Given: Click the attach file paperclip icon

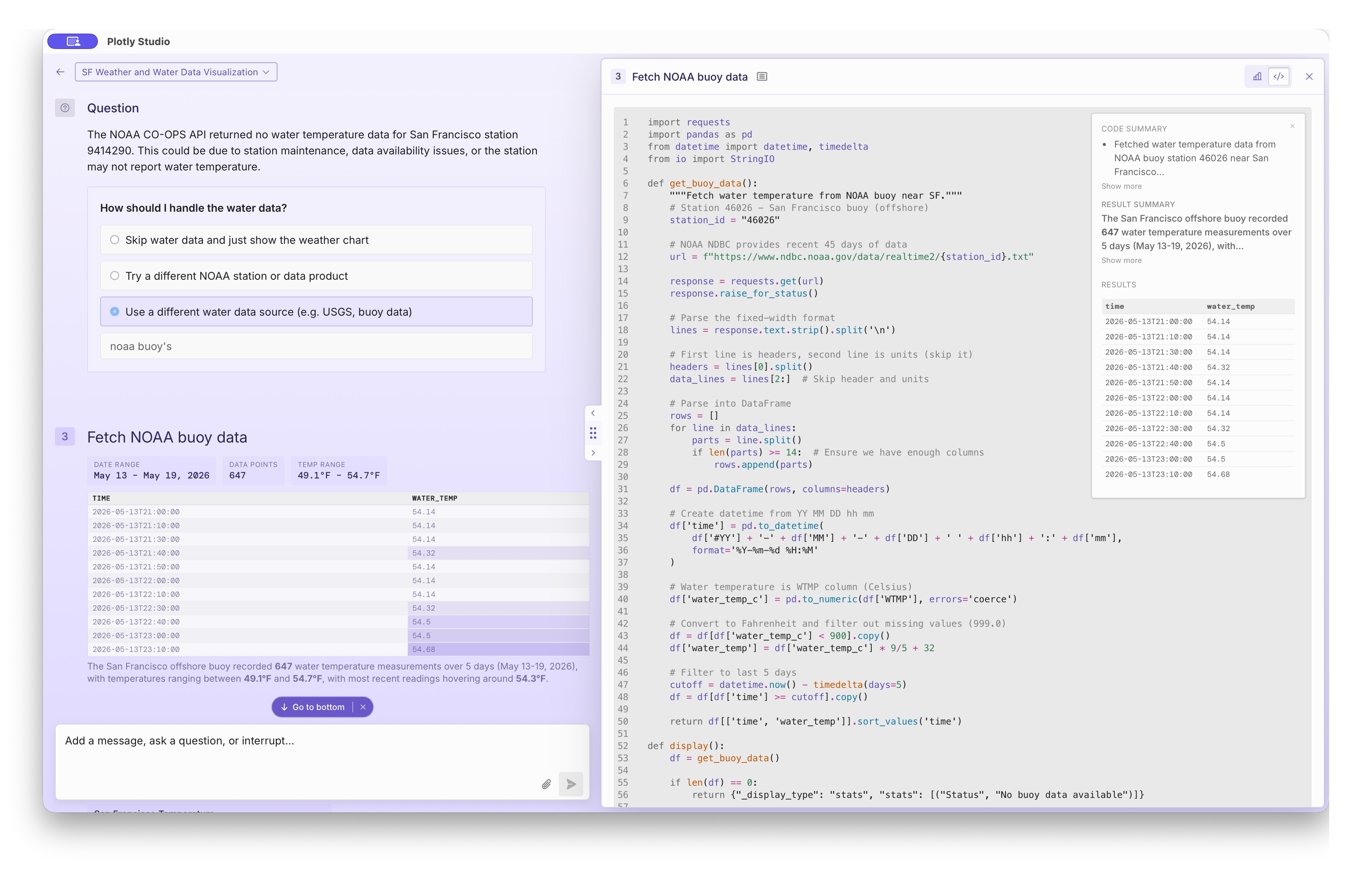Looking at the screenshot, I should pyautogui.click(x=546, y=784).
